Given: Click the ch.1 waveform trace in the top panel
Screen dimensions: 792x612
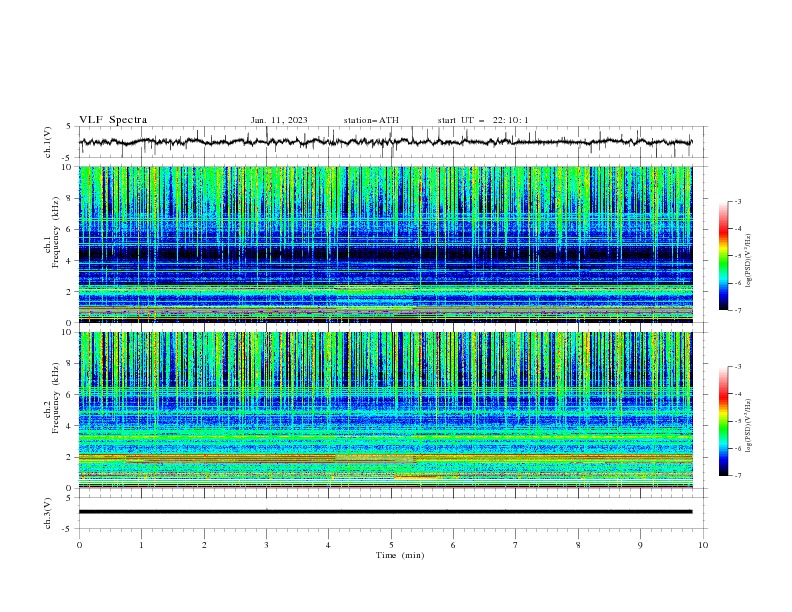Looking at the screenshot, I should click(x=385, y=142).
